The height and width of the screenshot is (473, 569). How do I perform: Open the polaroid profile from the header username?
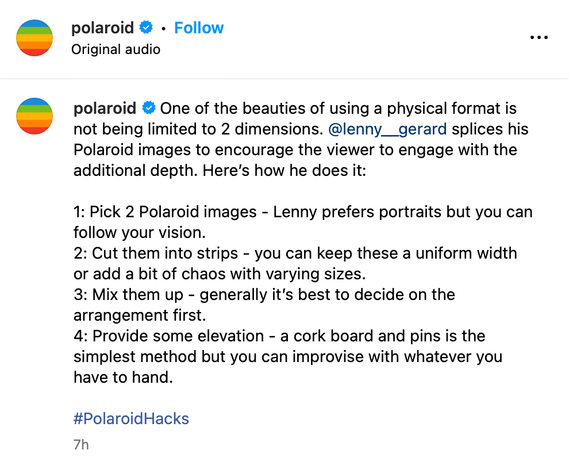coord(103,28)
